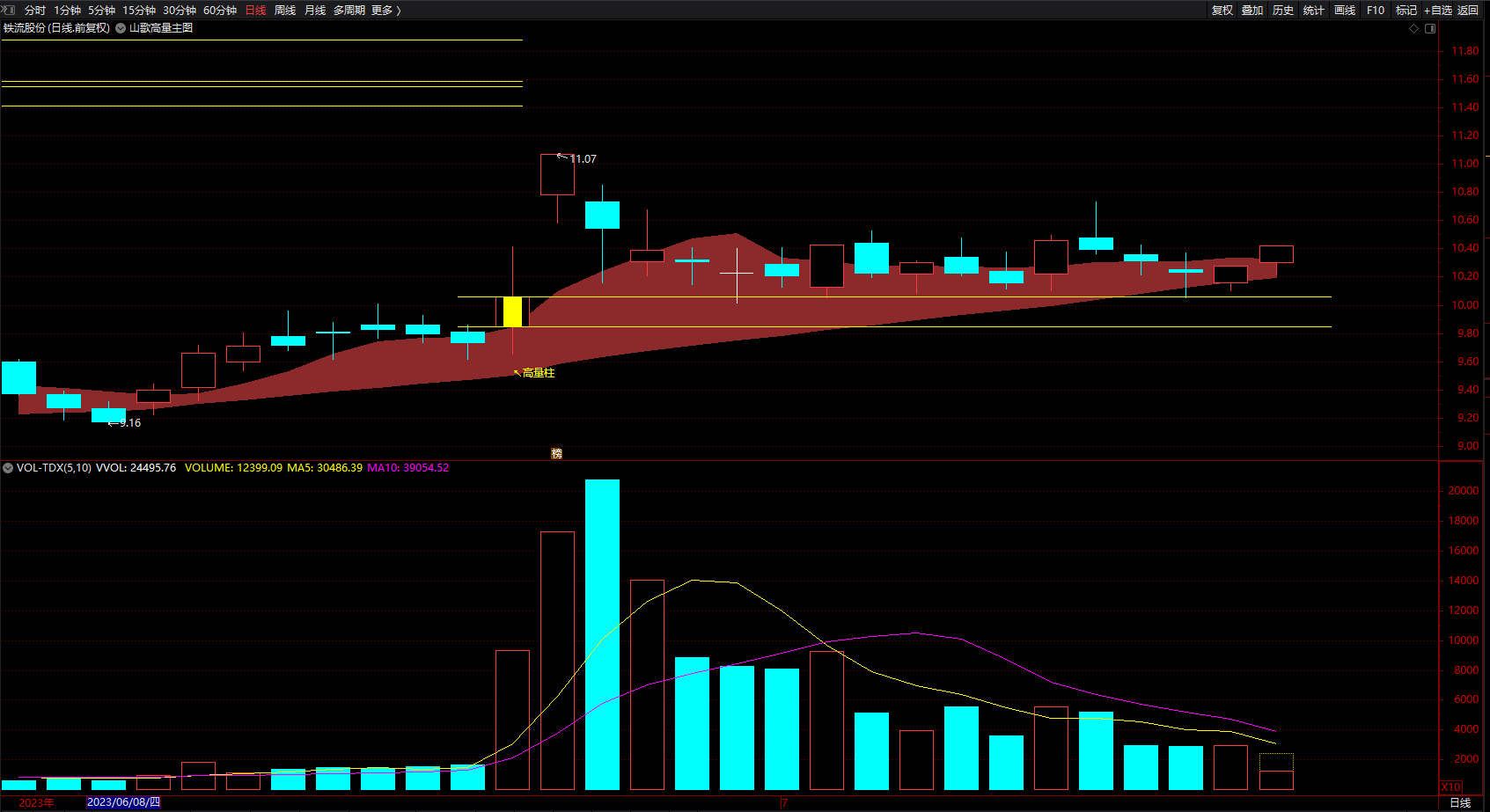Expand the 更多 periods menu
This screenshot has width=1490, height=812.
[x=385, y=10]
